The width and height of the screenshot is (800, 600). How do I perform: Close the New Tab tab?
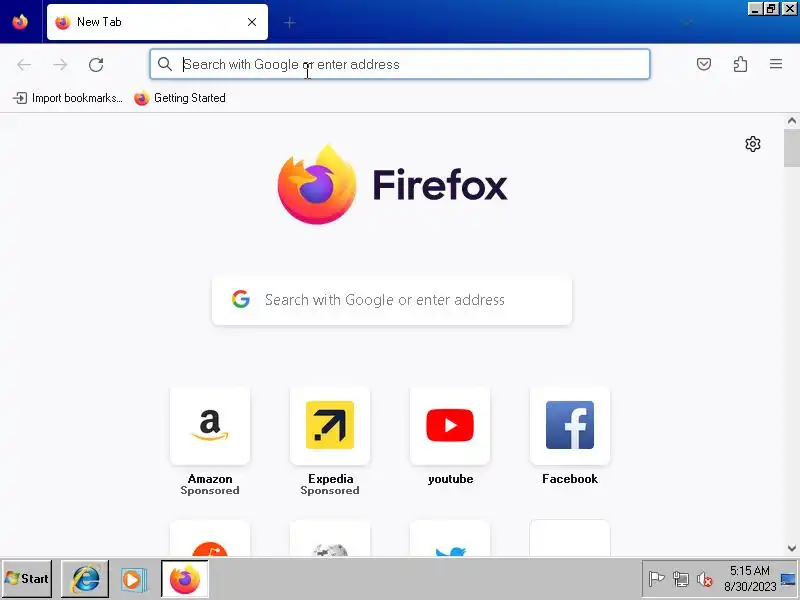252,22
